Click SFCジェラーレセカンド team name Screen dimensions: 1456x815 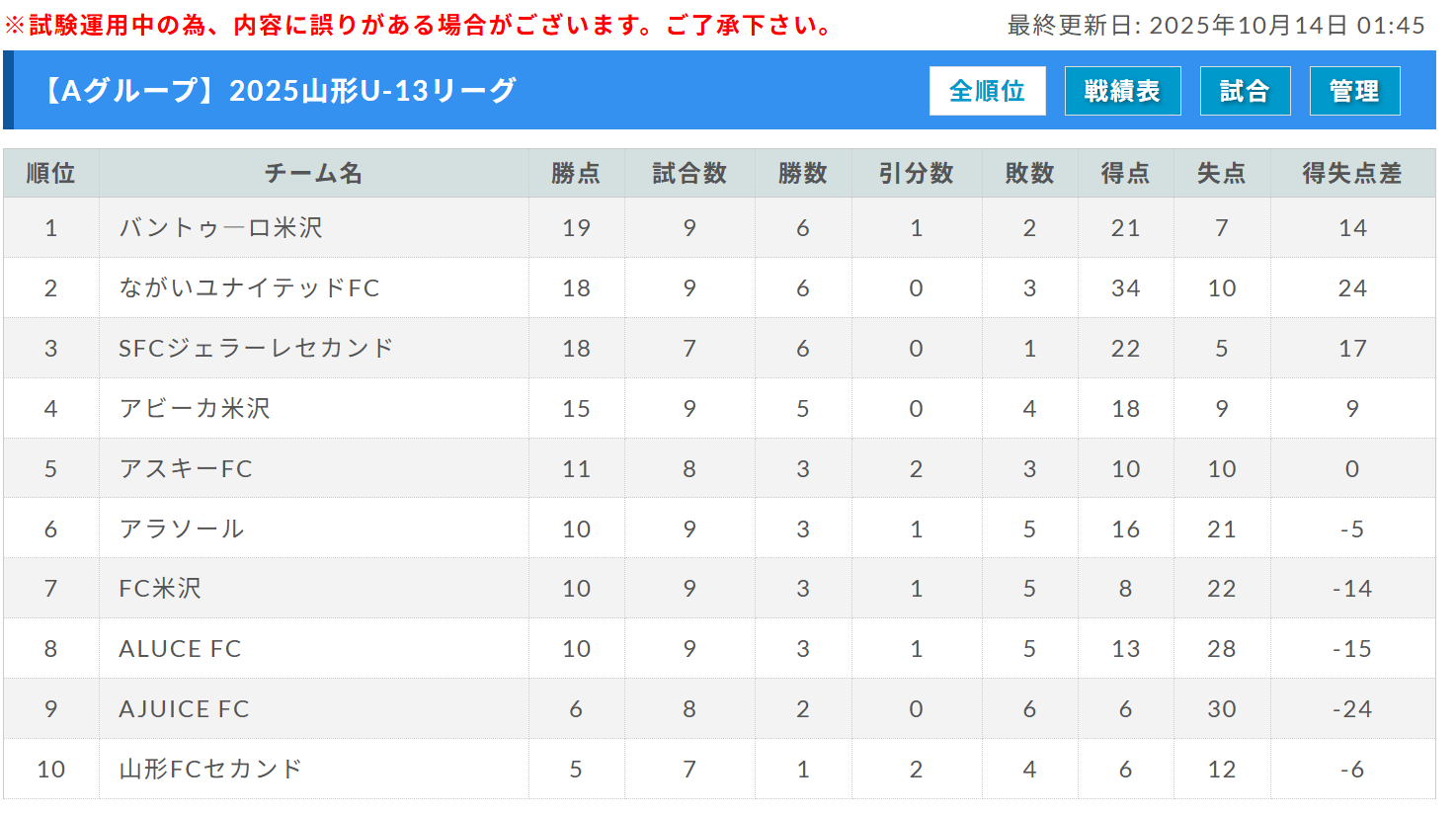click(x=256, y=349)
